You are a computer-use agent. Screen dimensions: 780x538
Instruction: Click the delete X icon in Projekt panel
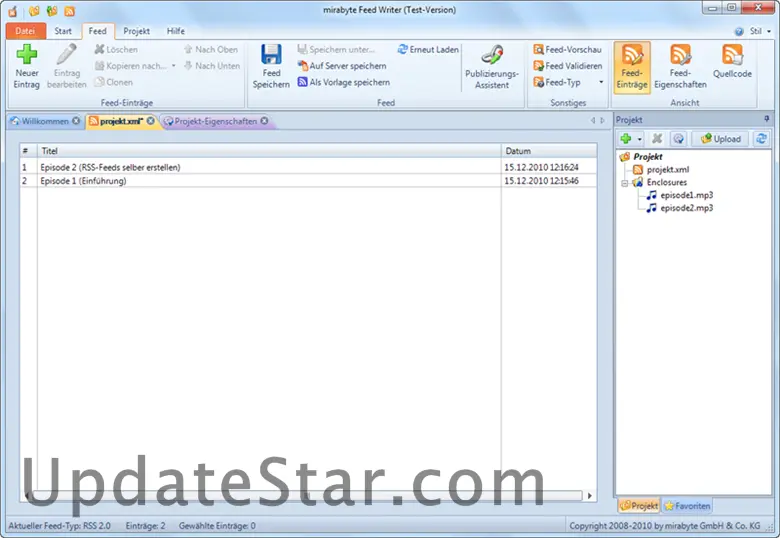pos(657,139)
